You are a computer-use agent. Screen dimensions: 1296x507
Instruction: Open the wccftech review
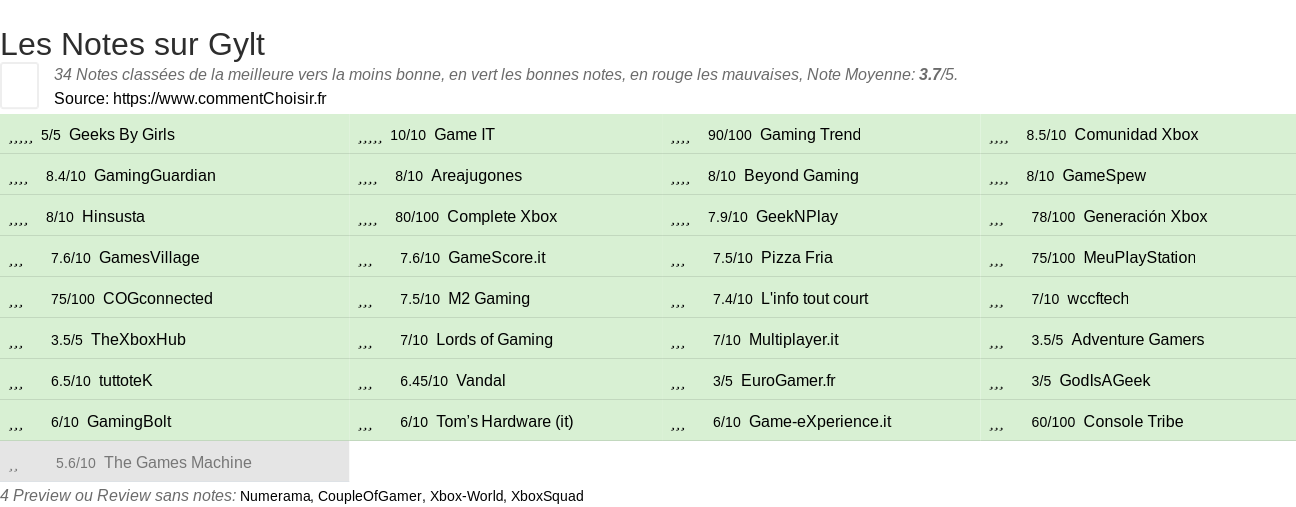point(1098,298)
